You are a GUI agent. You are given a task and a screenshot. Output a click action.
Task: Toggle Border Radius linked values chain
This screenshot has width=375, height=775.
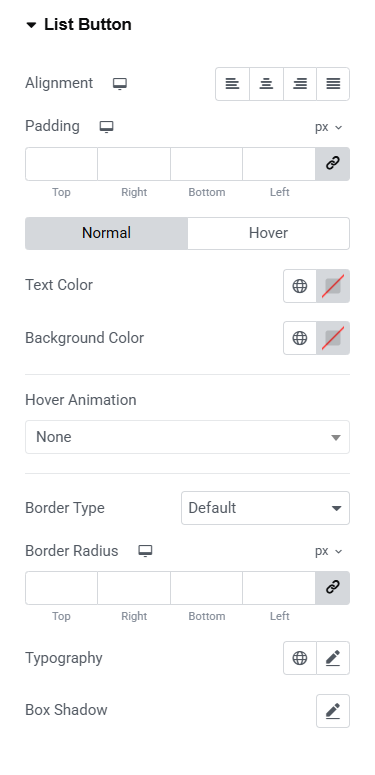(333, 588)
